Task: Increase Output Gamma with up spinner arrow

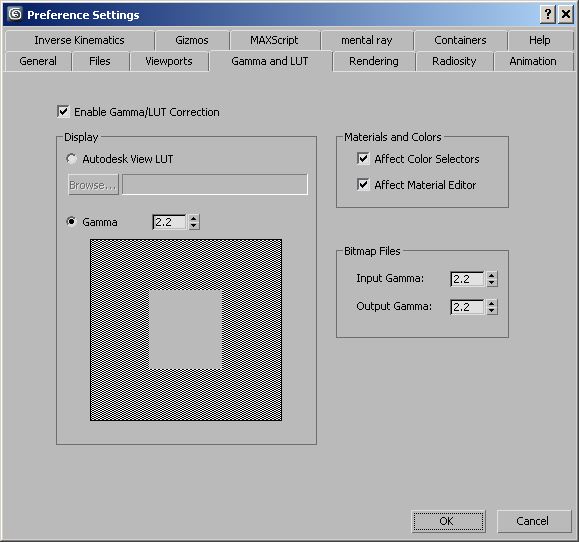Action: (x=492, y=303)
